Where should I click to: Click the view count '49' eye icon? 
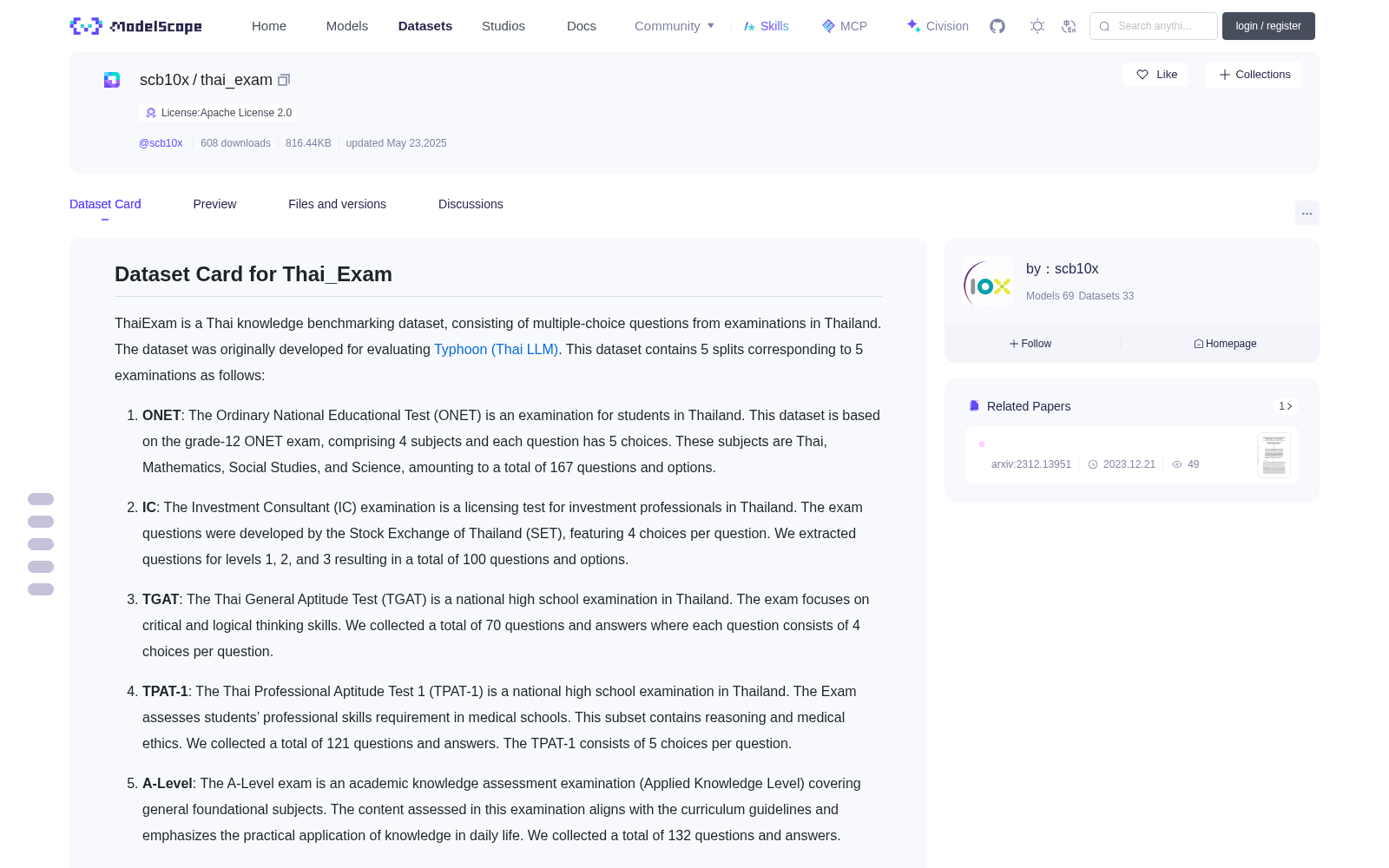[1177, 464]
